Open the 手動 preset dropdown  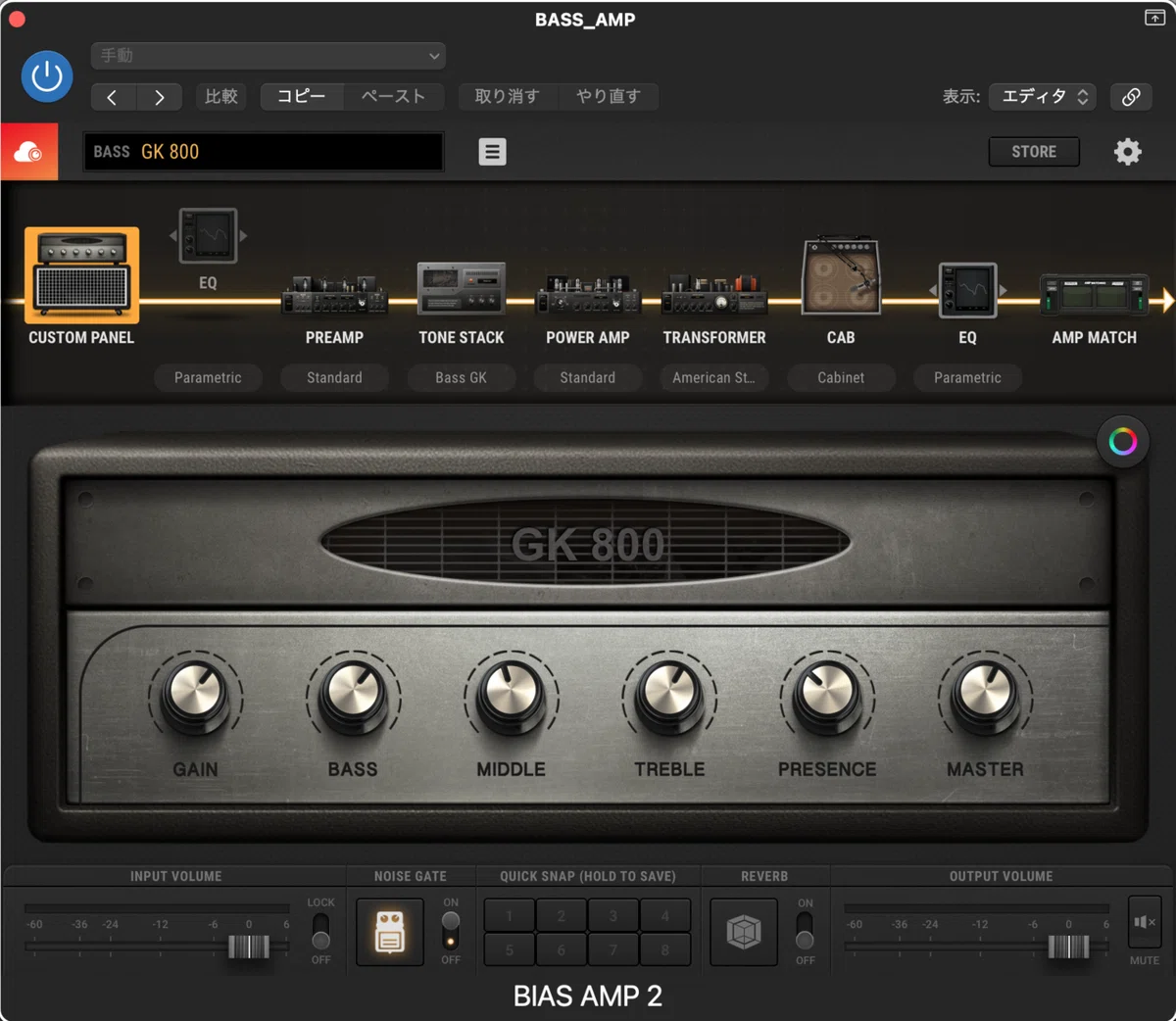click(269, 56)
